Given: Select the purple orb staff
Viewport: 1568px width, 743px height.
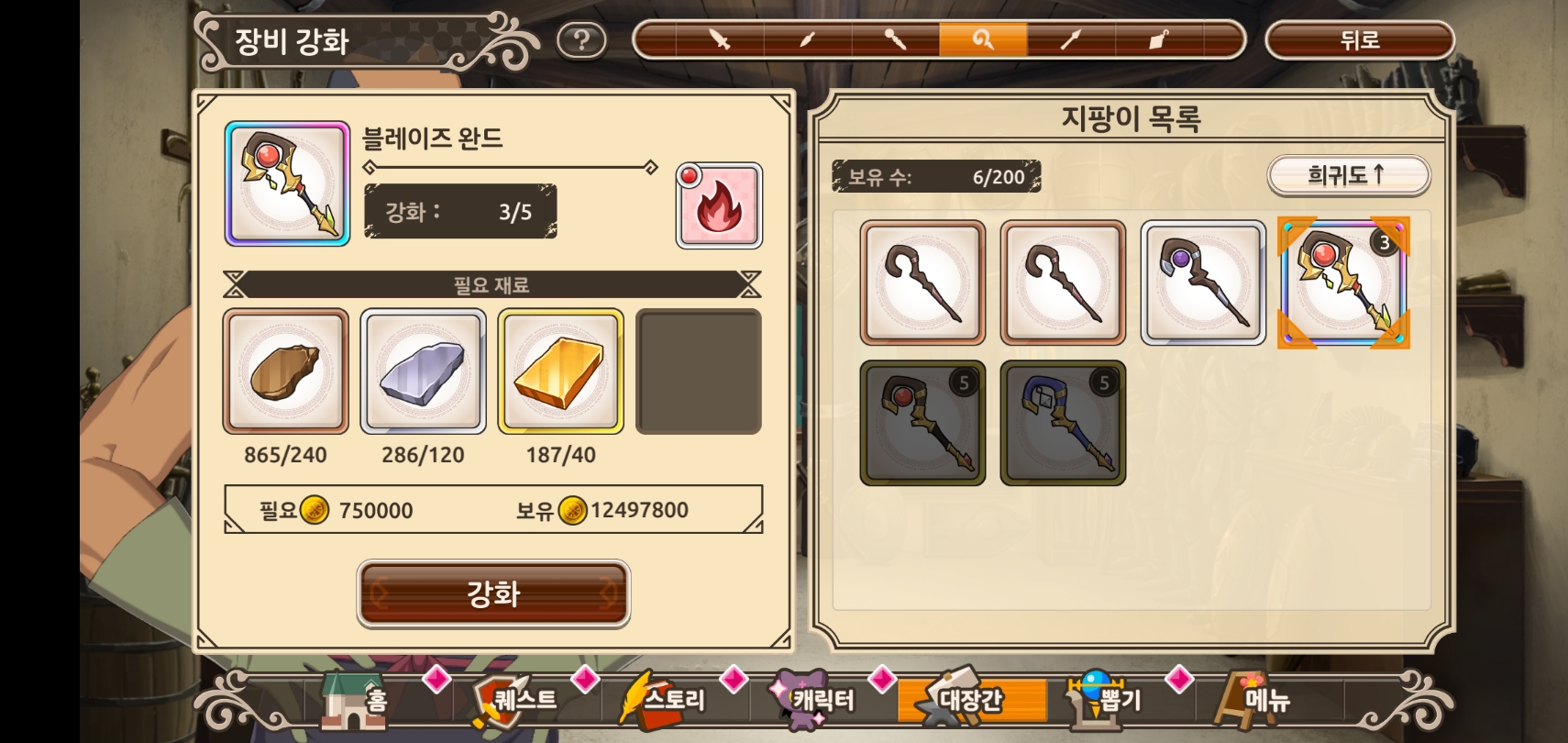Looking at the screenshot, I should click(1203, 283).
